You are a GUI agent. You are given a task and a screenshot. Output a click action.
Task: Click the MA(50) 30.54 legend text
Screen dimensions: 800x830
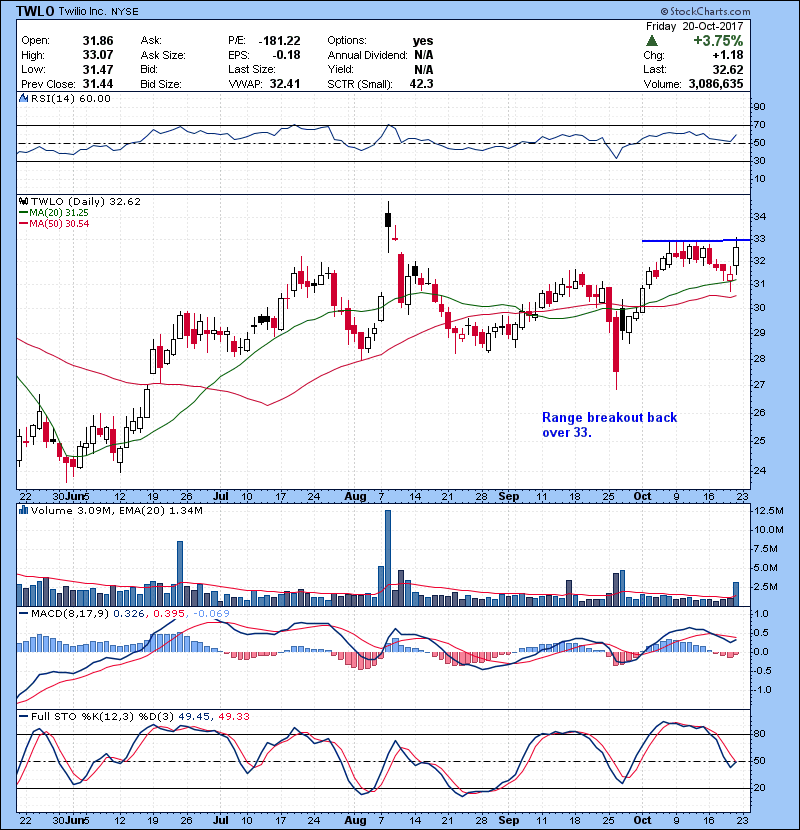[x=59, y=224]
